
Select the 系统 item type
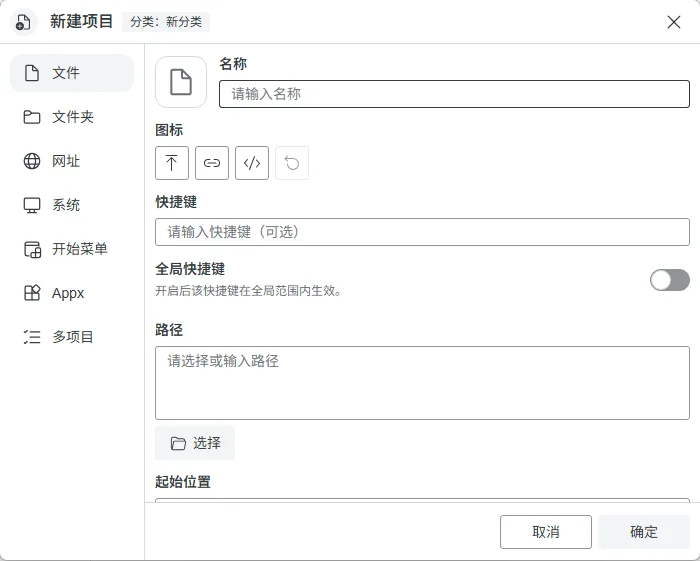72,205
